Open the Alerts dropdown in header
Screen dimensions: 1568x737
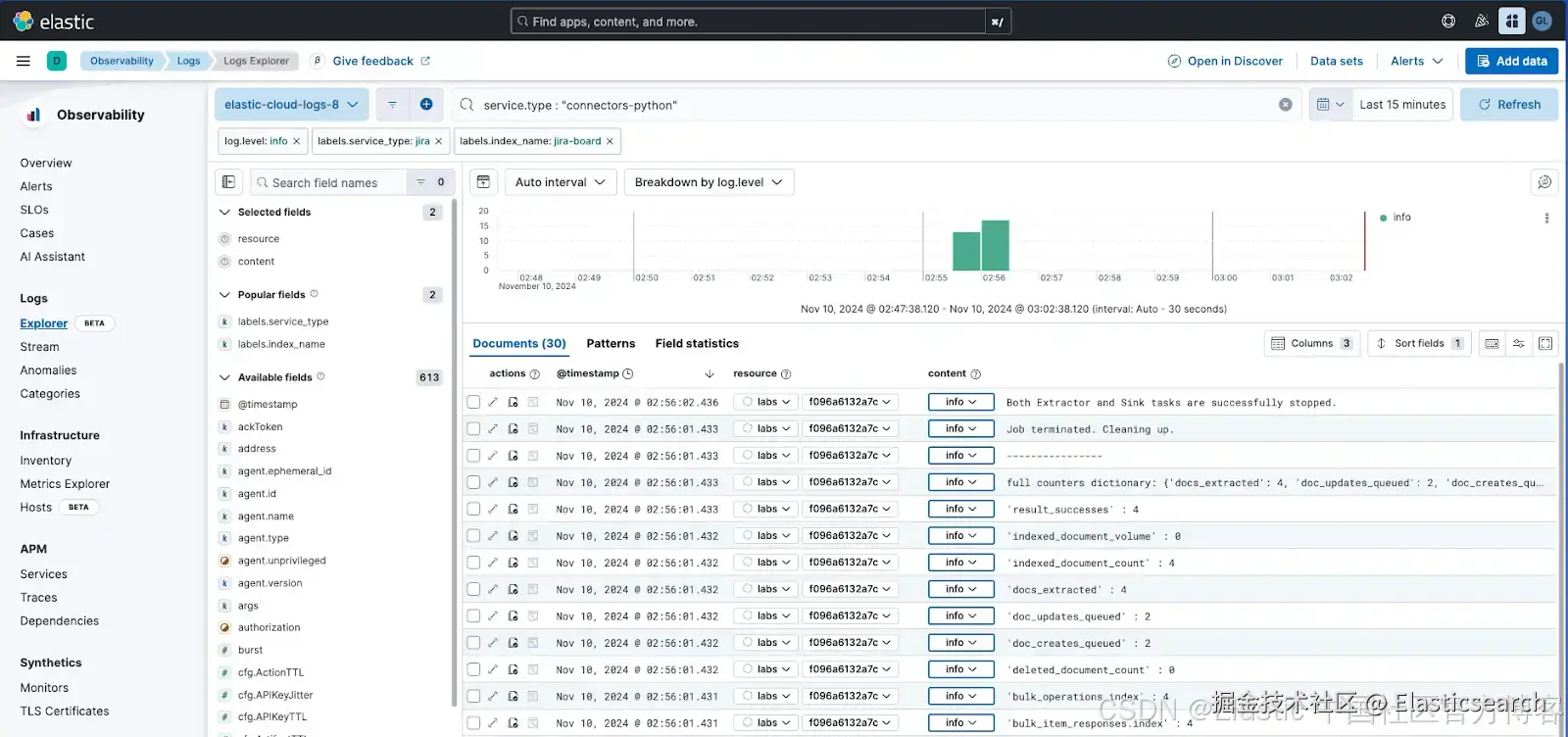1416,61
